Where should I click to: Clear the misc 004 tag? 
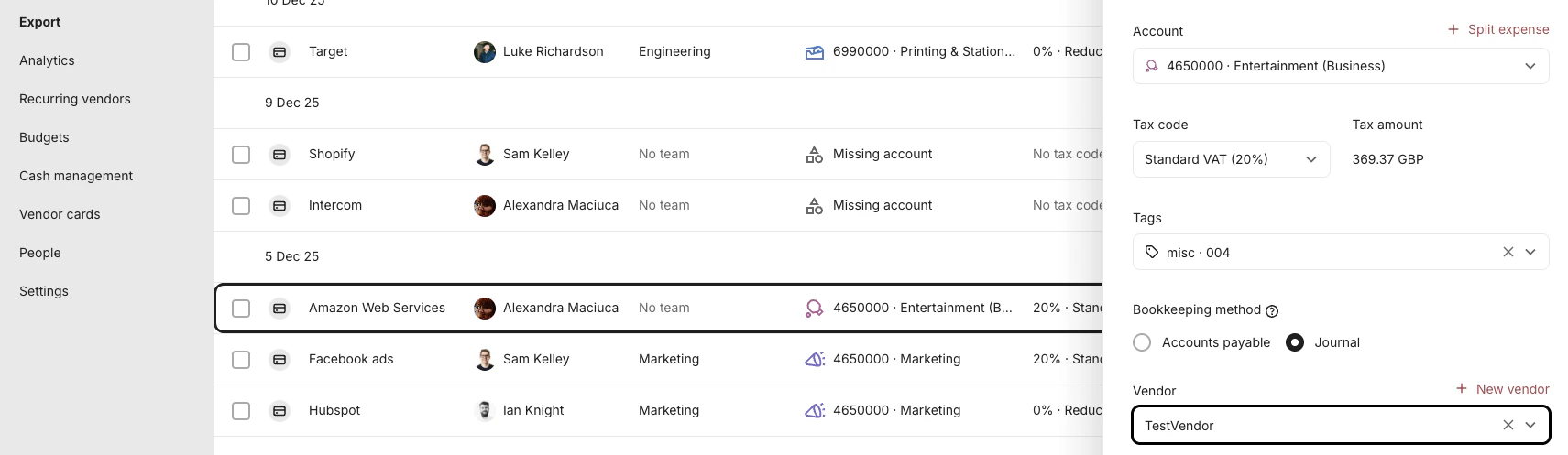click(x=1508, y=252)
